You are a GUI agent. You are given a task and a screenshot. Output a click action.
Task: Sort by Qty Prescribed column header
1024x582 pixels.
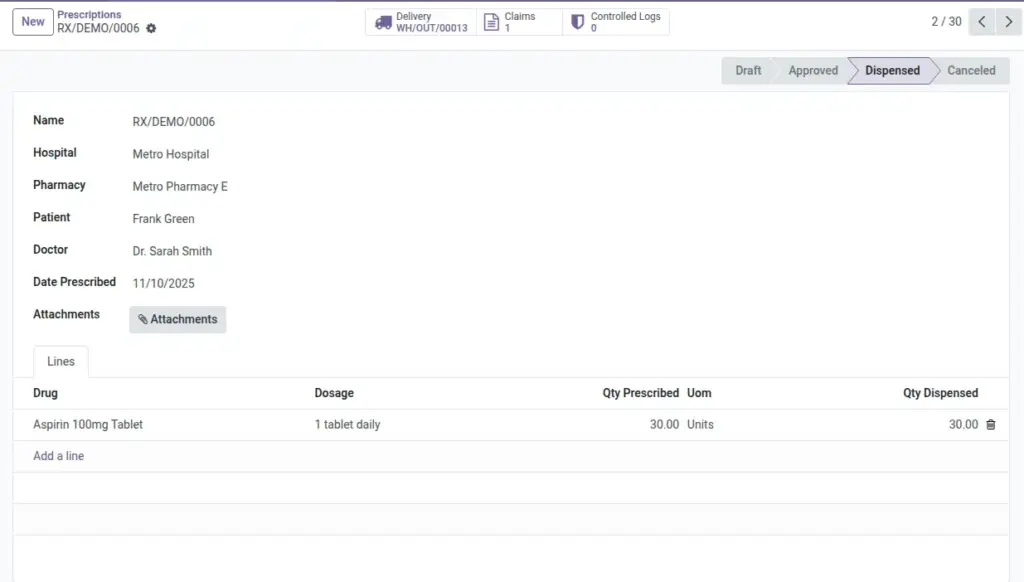click(x=641, y=393)
